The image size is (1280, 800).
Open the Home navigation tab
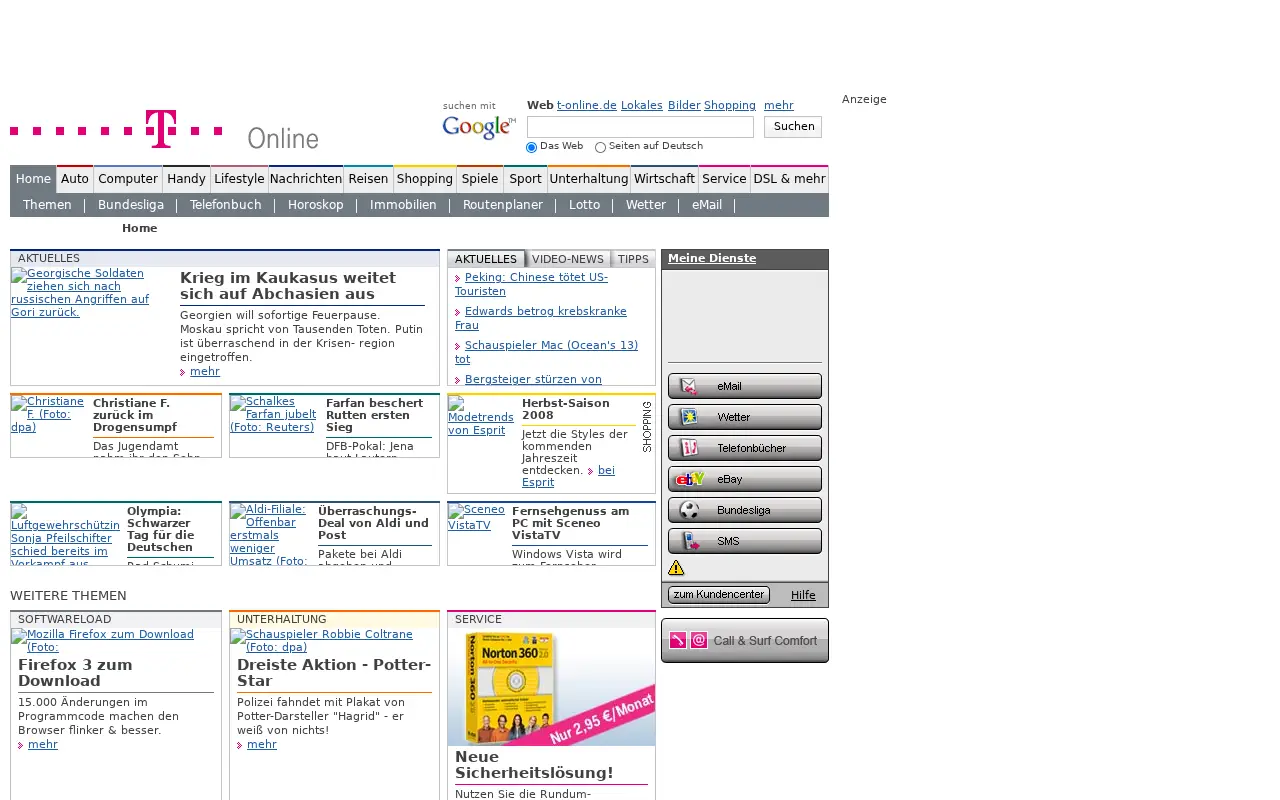point(33,179)
